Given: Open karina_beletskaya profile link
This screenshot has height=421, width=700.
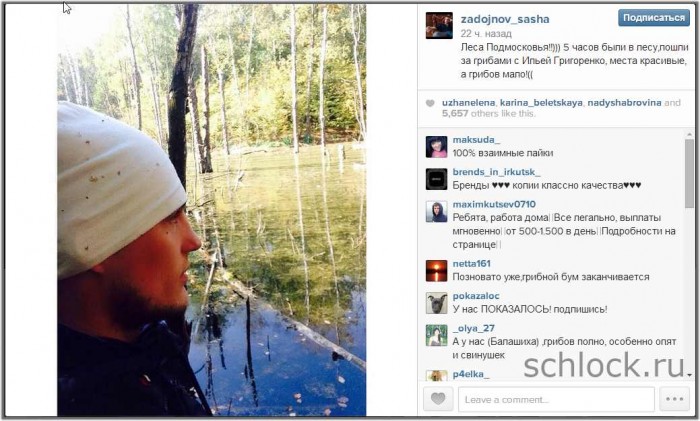Looking at the screenshot, I should (x=541, y=103).
